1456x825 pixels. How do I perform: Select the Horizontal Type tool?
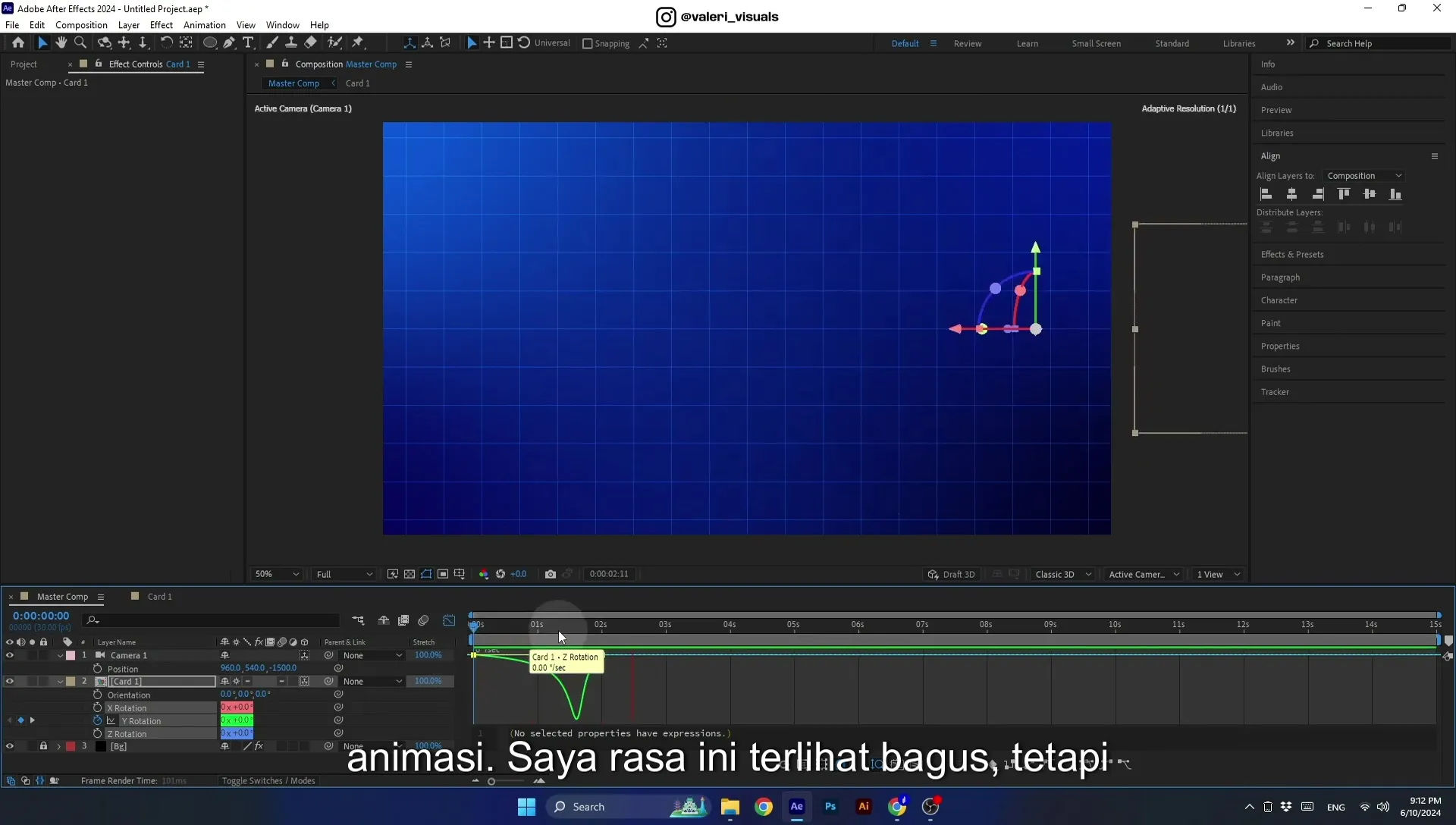tap(248, 43)
